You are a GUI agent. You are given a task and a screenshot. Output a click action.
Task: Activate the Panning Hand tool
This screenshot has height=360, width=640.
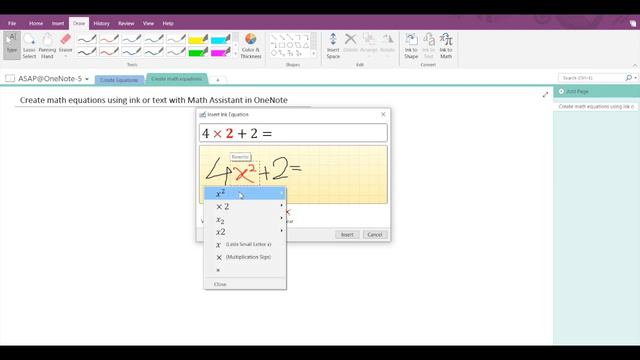pos(47,45)
